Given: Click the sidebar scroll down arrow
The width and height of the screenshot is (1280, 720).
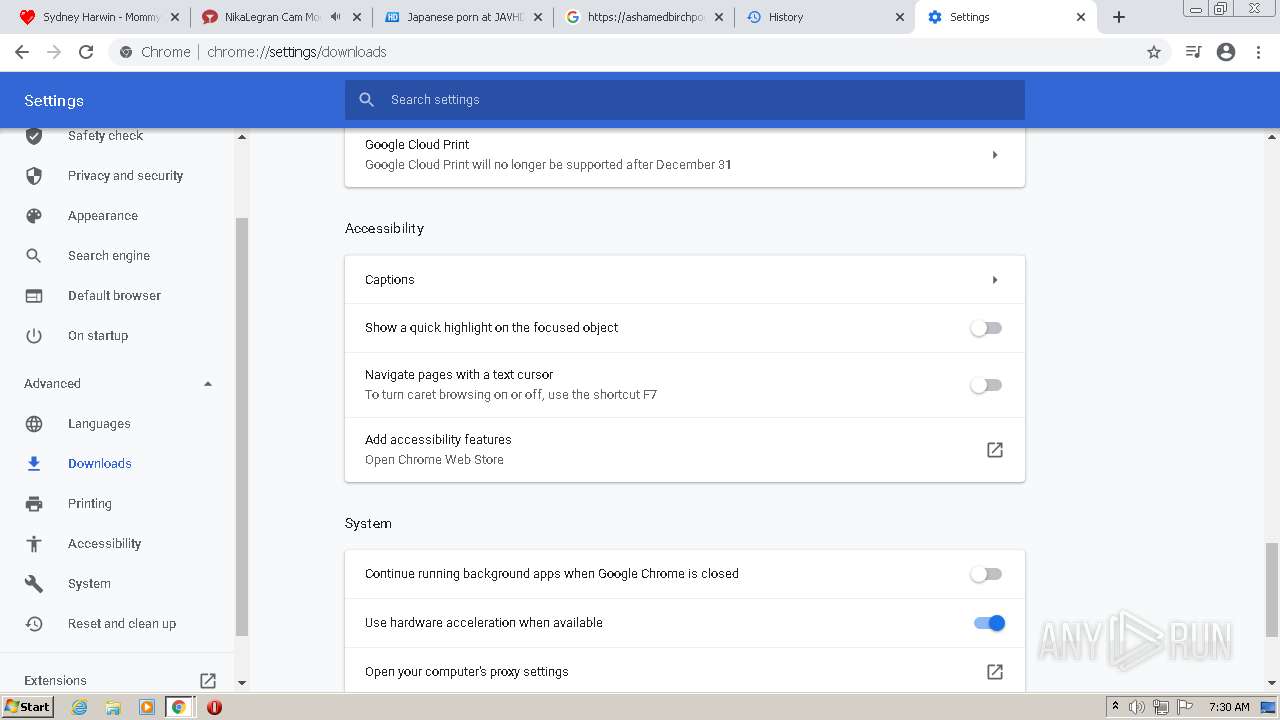Looking at the screenshot, I should [241, 683].
